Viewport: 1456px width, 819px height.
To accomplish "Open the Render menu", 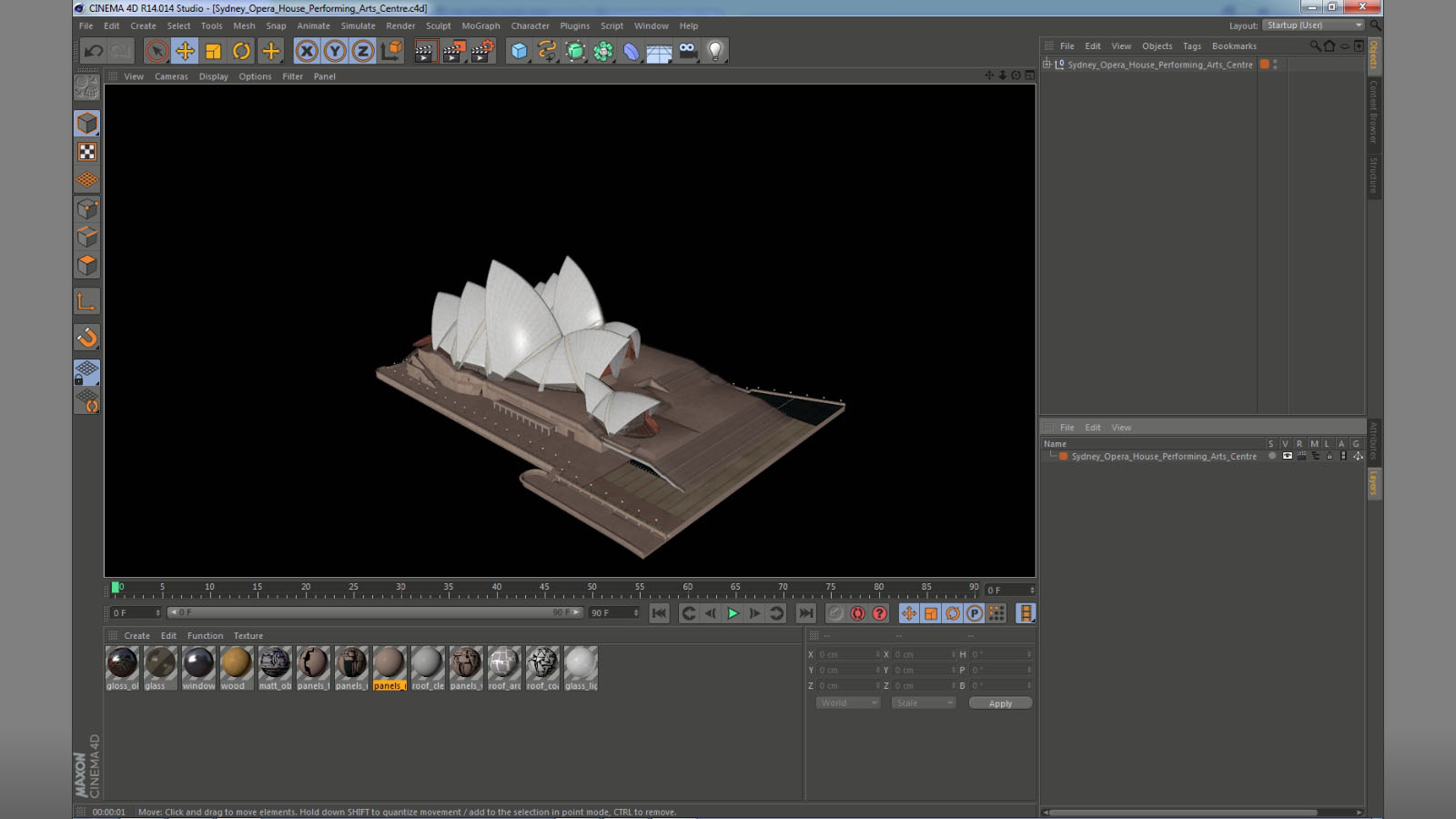I will coord(400,25).
